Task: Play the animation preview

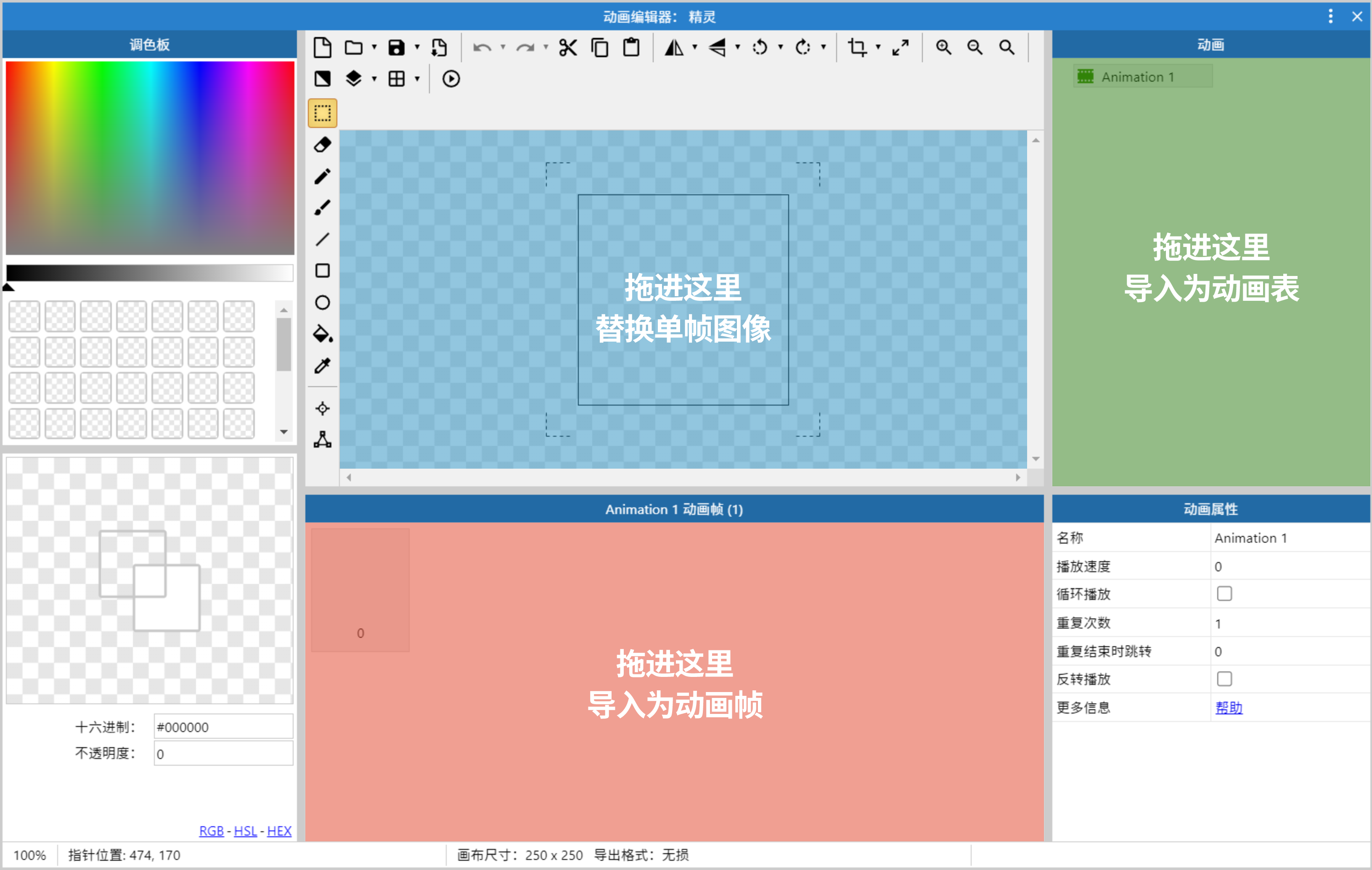Action: point(450,79)
